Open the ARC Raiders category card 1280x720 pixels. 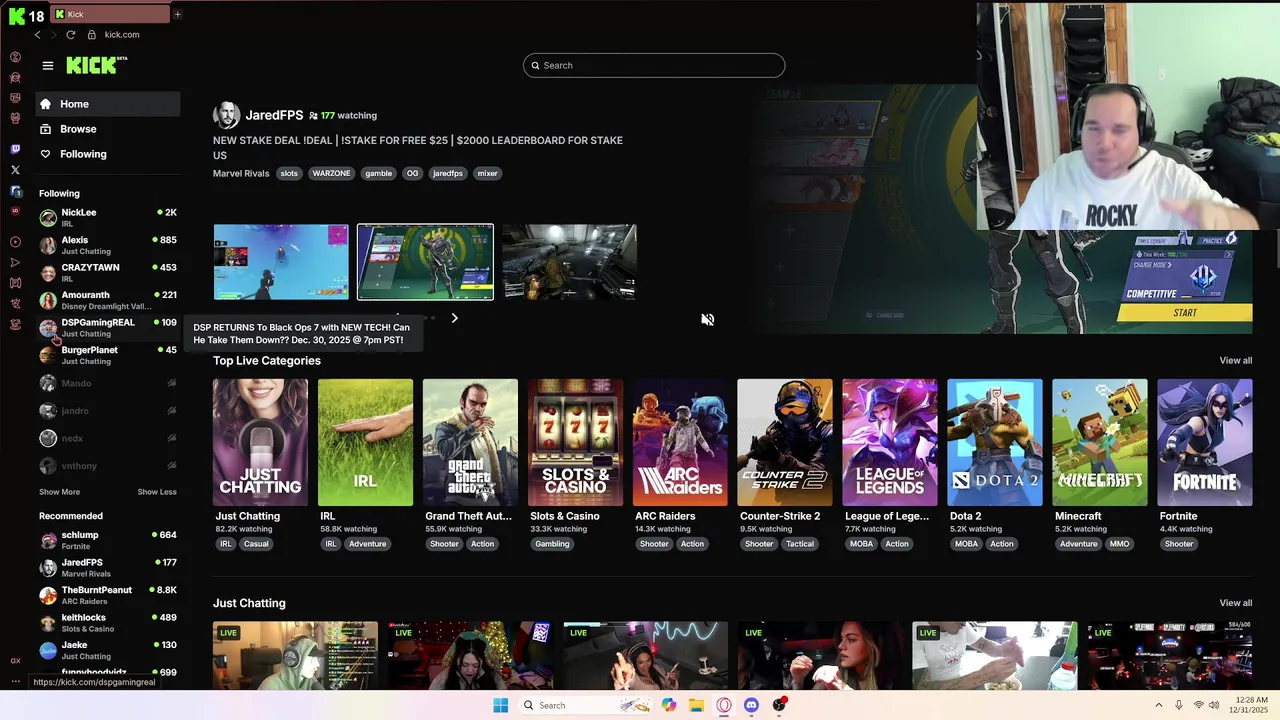tap(680, 442)
